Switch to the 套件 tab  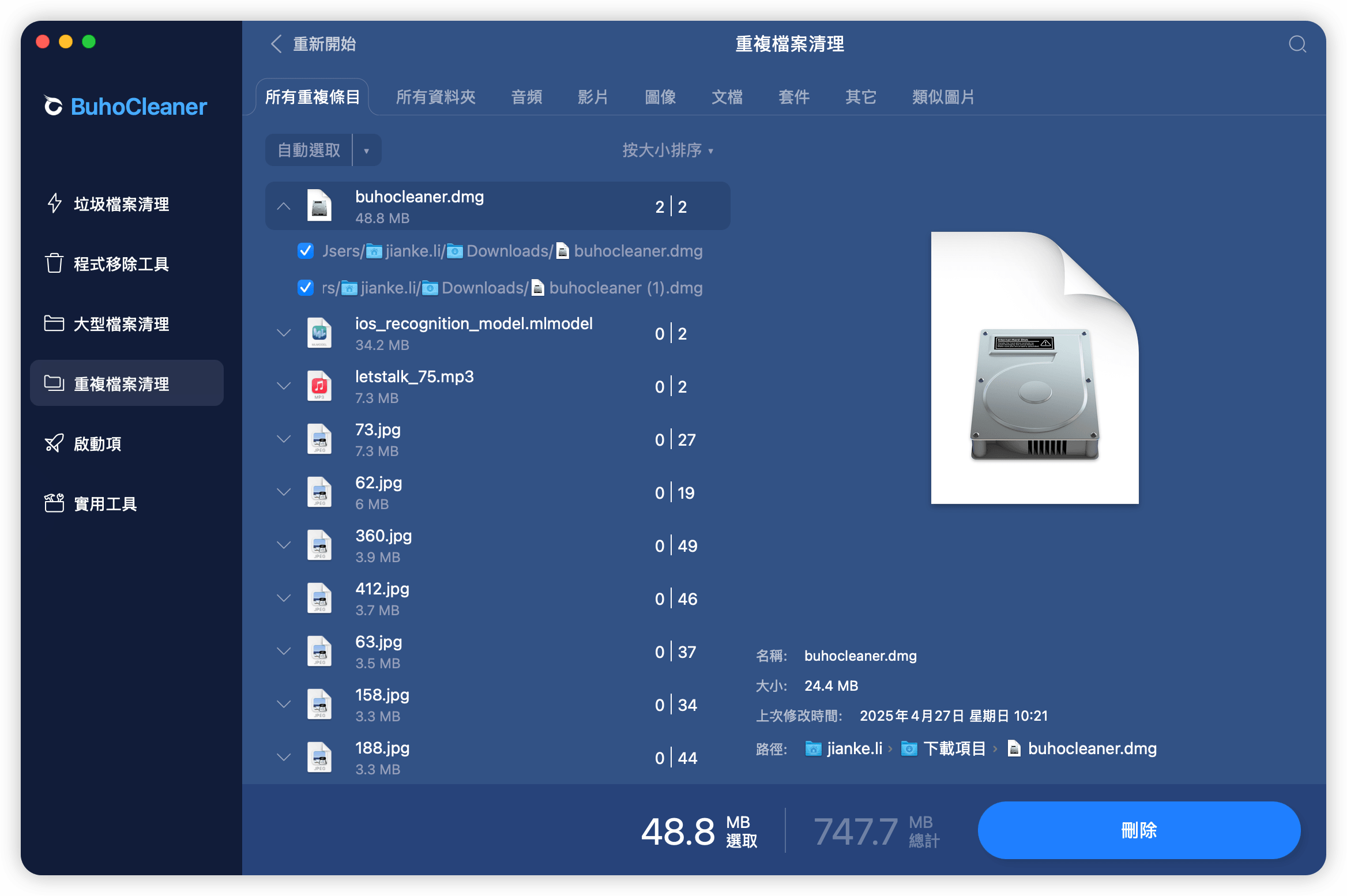point(794,97)
